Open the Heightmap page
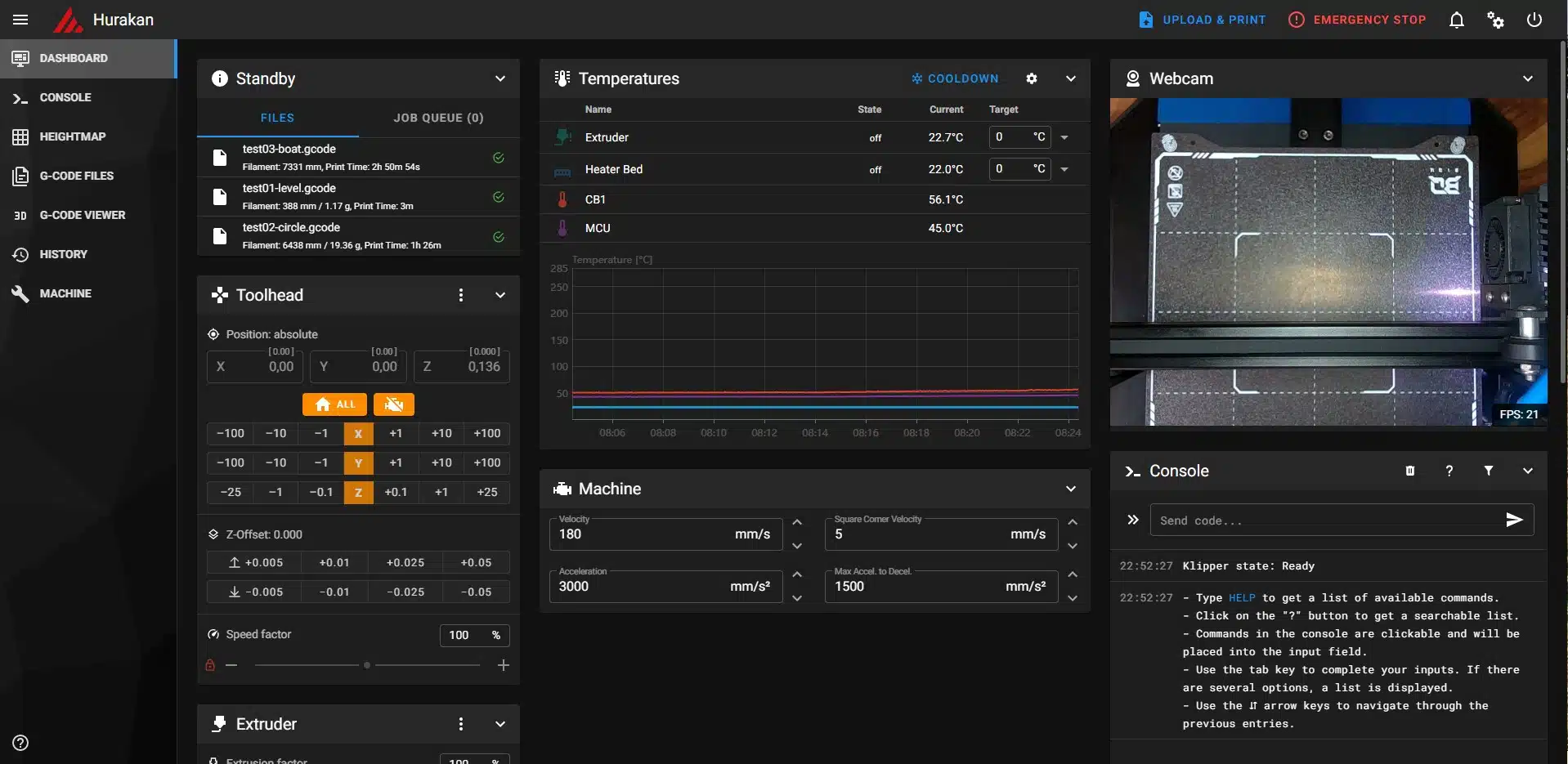Viewport: 1568px width, 764px height. [88, 136]
